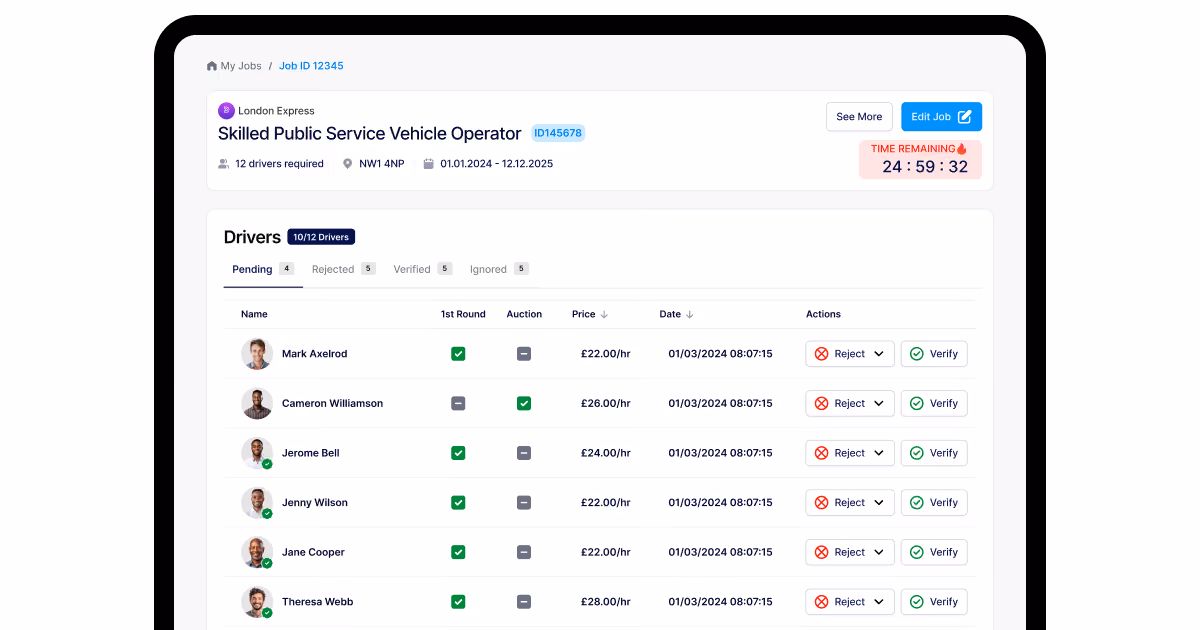Toggle Theresa Webb's 1st Round checkbox

point(458,602)
